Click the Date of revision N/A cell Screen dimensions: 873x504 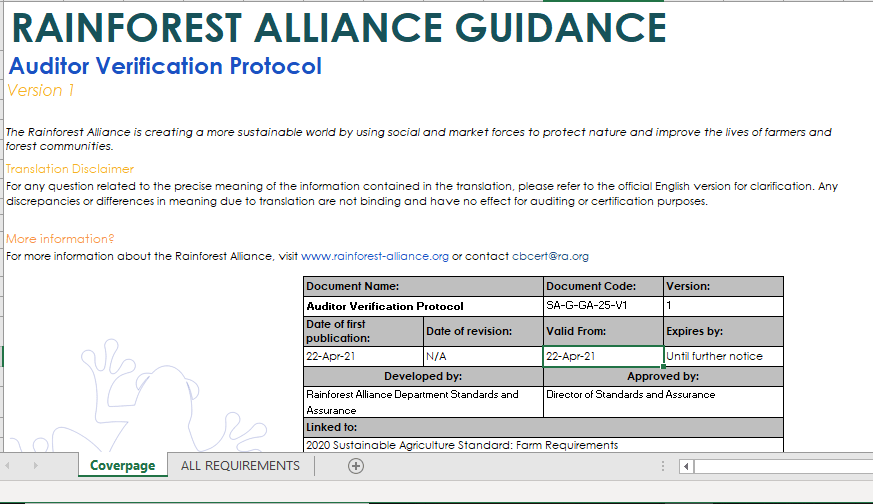(483, 356)
